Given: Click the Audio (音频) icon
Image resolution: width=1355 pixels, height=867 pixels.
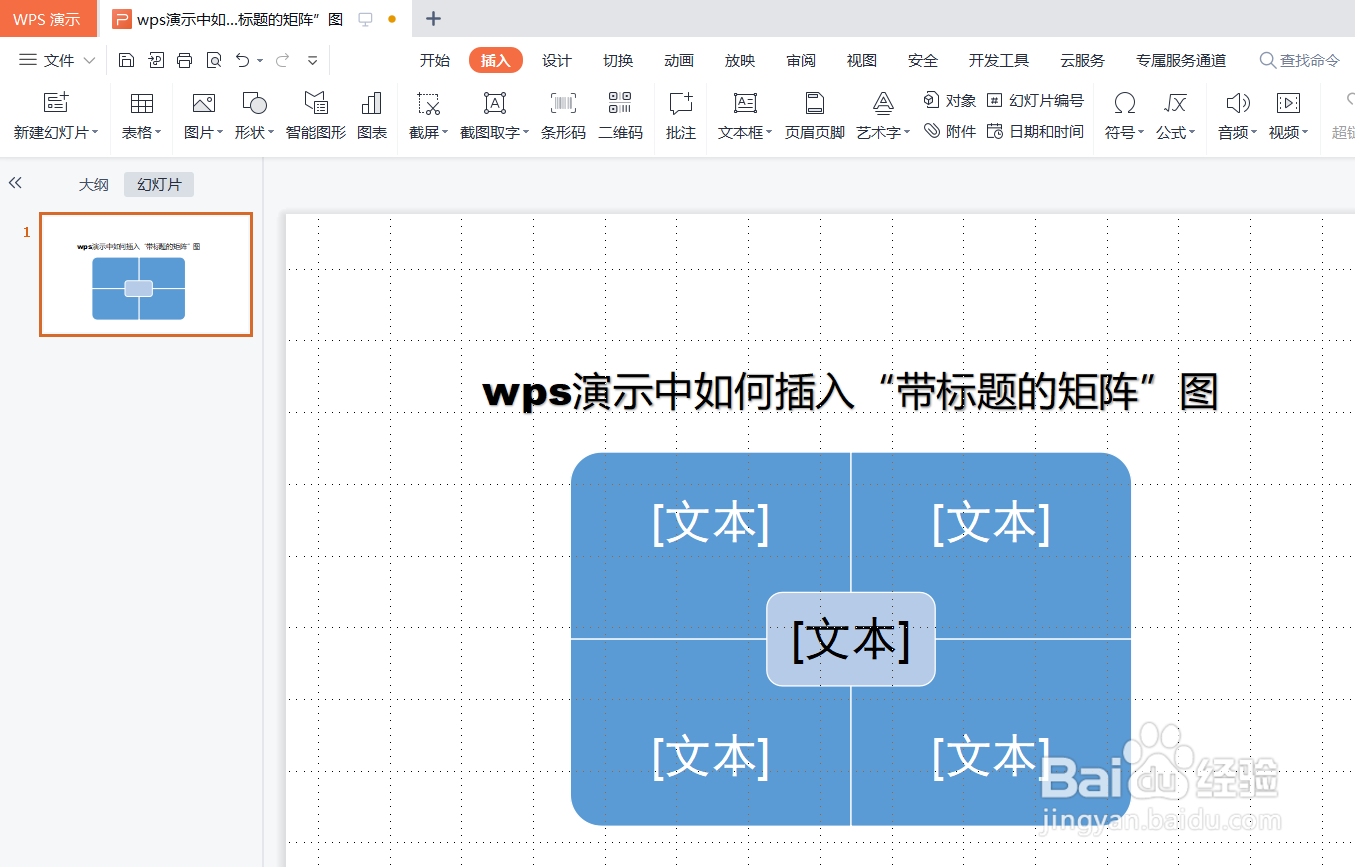Looking at the screenshot, I should [x=1238, y=102].
